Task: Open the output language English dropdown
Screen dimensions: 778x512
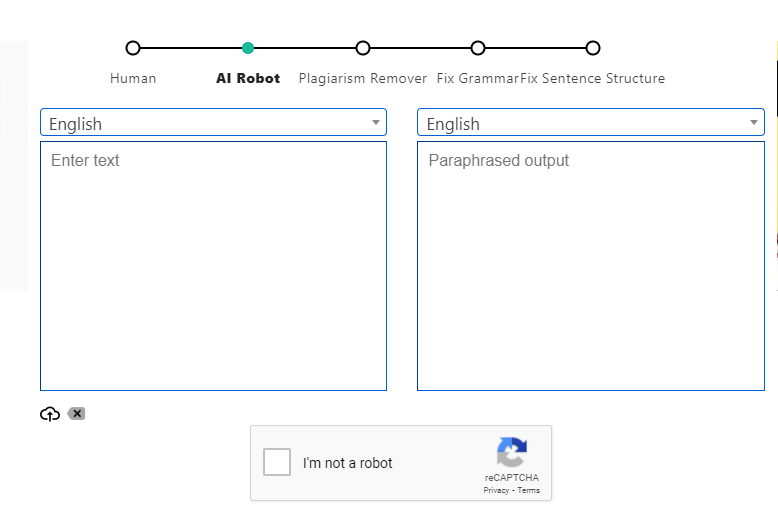Action: (591, 122)
